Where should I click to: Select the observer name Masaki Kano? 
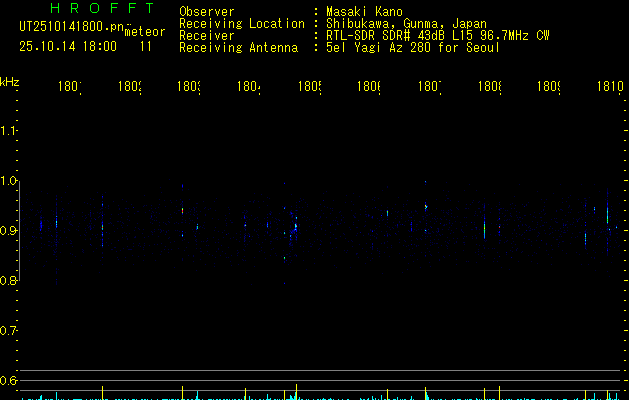pos(364,12)
